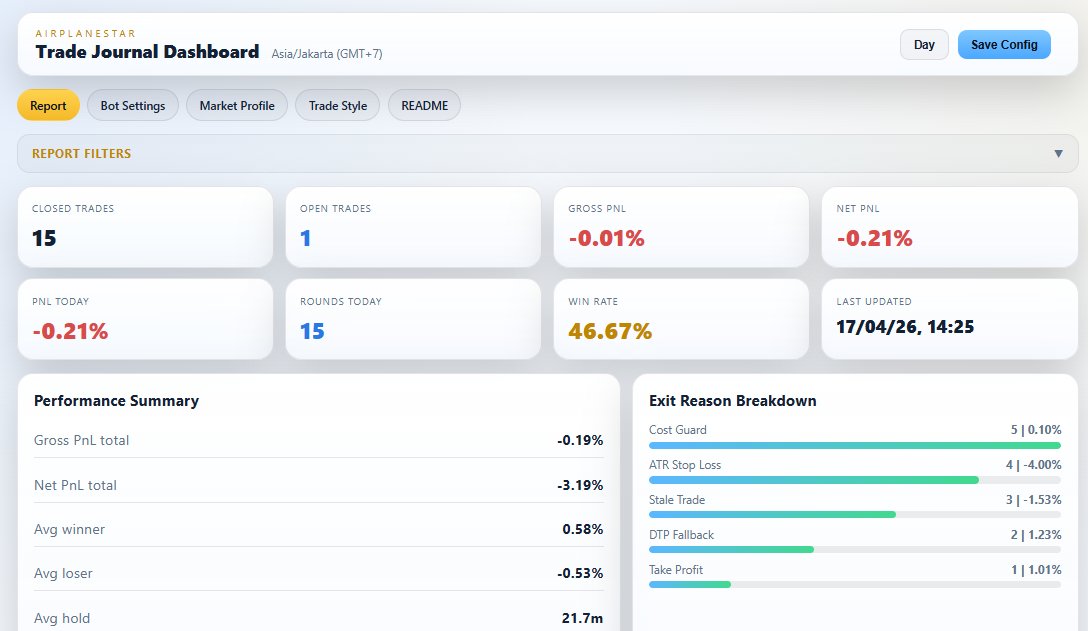Click the Gross PnL total row
Viewport: 1088px width, 631px height.
point(318,440)
